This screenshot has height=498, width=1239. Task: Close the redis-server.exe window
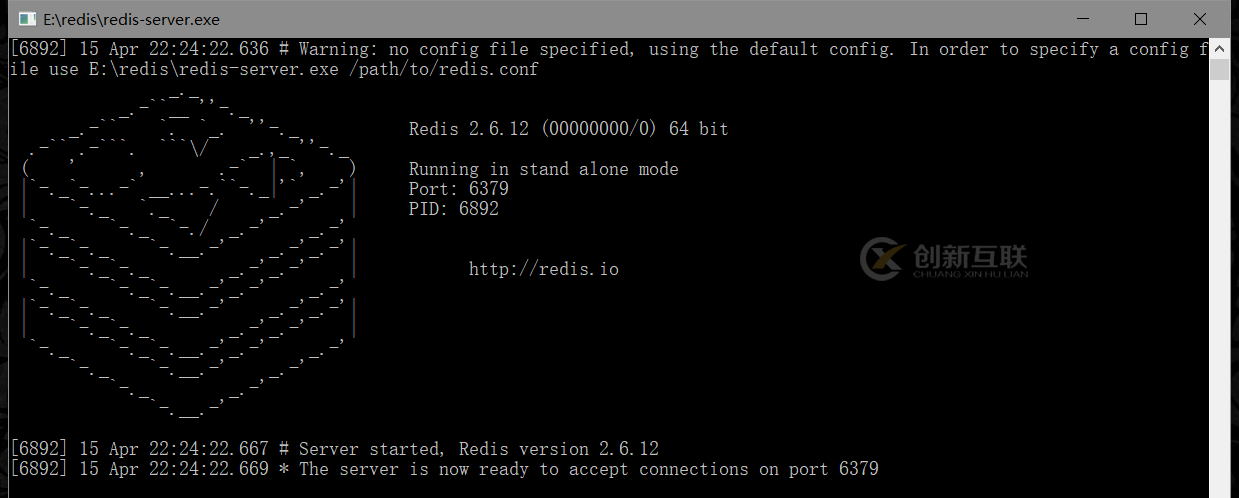[1200, 19]
